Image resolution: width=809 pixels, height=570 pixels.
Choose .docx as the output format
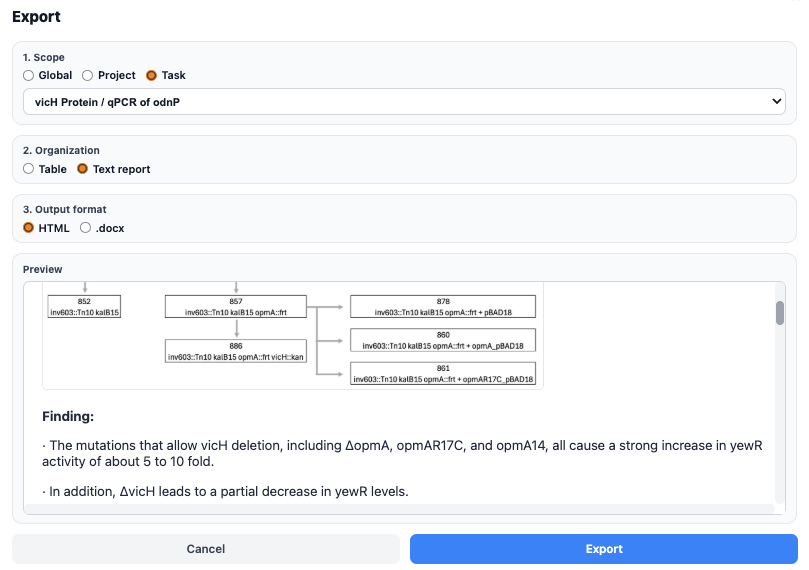point(85,228)
